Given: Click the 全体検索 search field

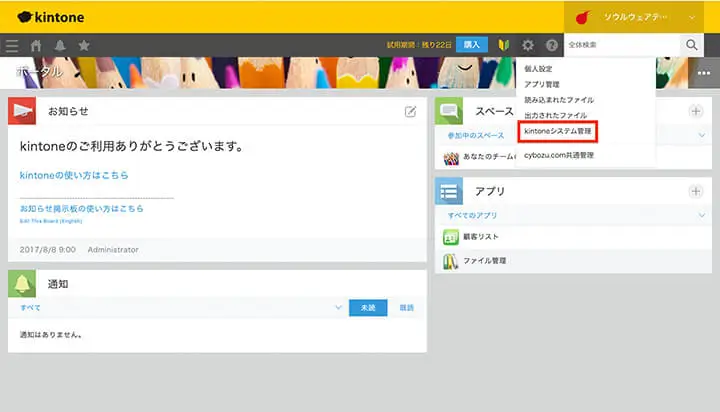Looking at the screenshot, I should click(620, 45).
